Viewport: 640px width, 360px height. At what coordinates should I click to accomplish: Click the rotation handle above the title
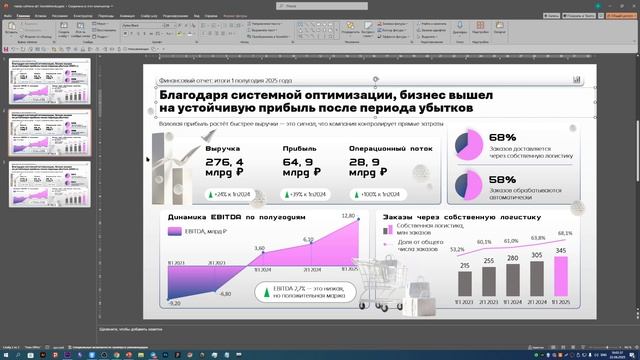pos(376,79)
